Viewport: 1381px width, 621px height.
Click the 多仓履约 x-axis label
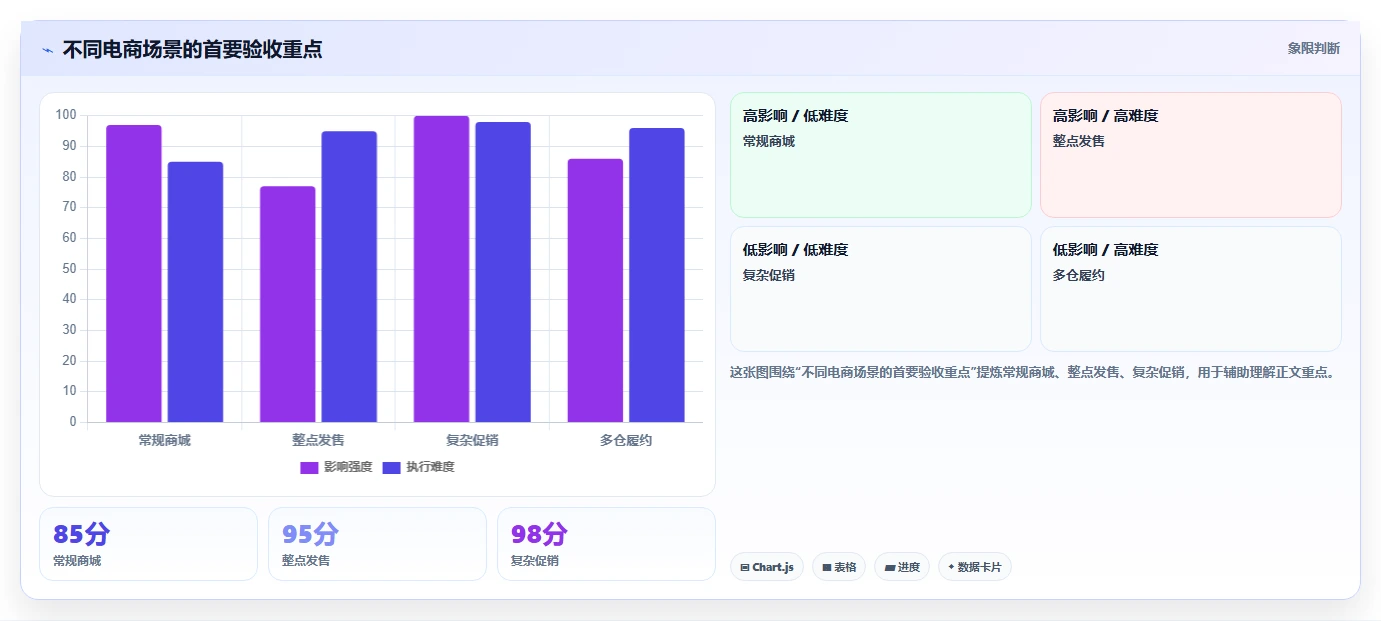click(626, 440)
